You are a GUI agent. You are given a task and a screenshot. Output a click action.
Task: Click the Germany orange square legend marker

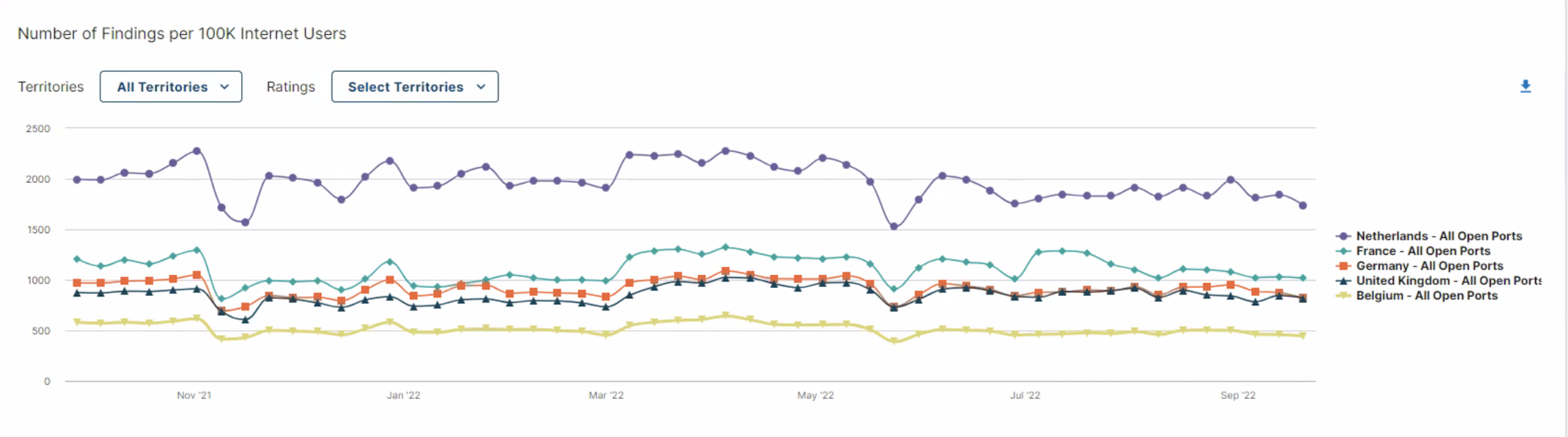(x=1343, y=266)
